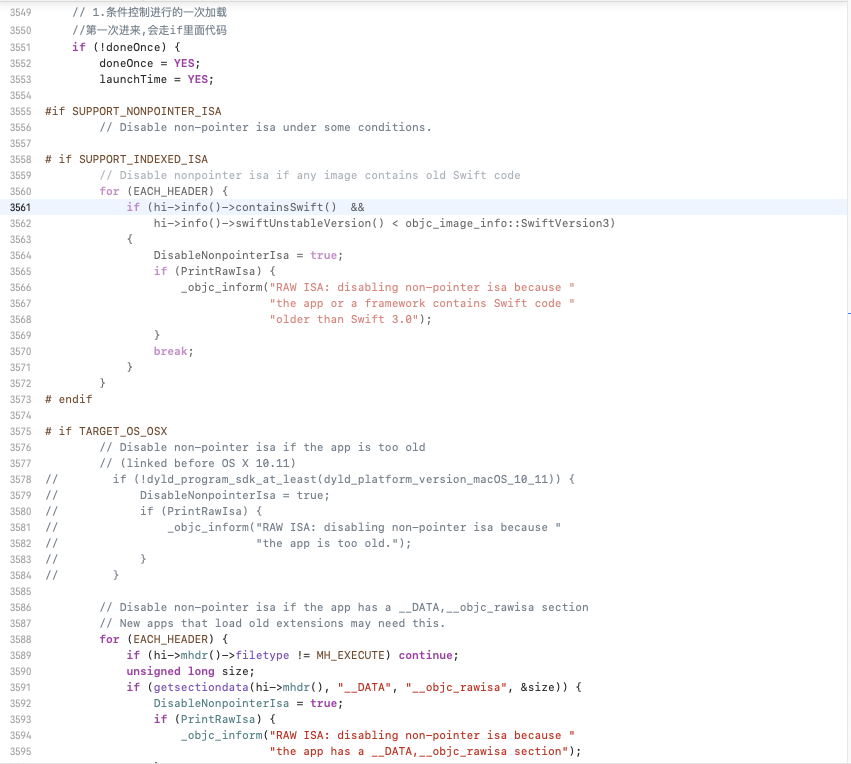
Task: Click 'doneOnce = YES;' statement
Action: (x=150, y=63)
